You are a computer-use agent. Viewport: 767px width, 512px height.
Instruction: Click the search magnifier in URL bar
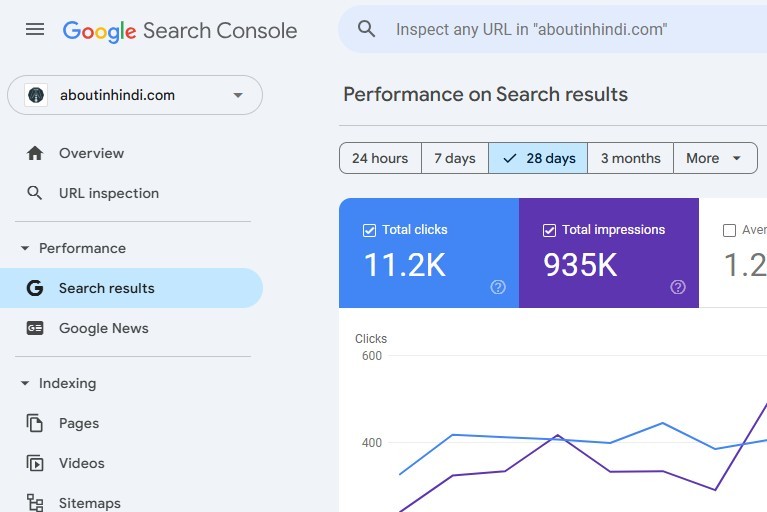click(x=366, y=29)
